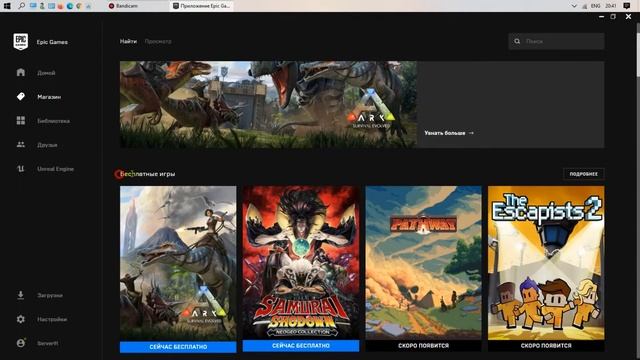
Task: Click the taskbar search magnifier icon
Action: (x=21, y=6)
